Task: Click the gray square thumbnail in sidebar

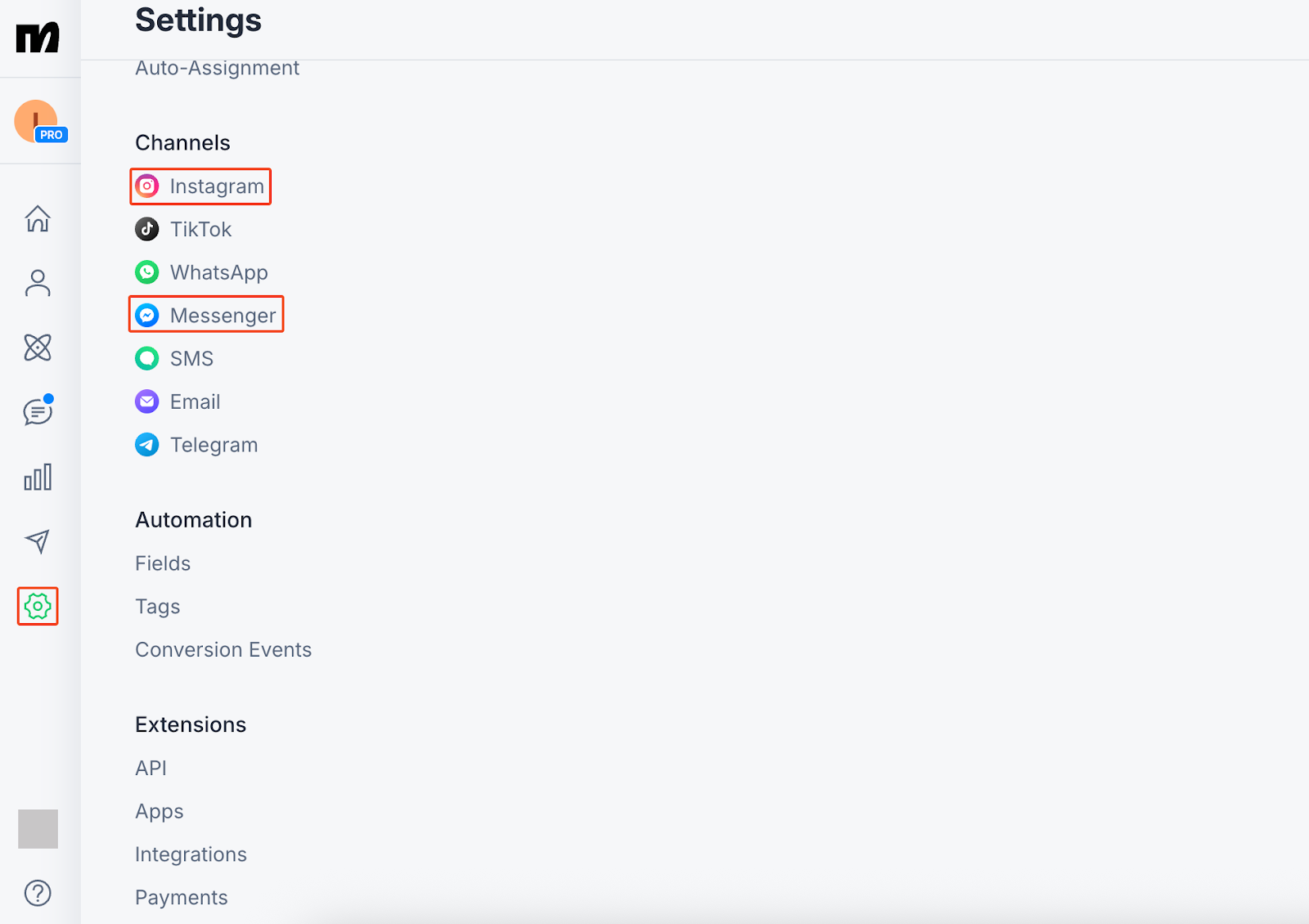Action: 38,829
